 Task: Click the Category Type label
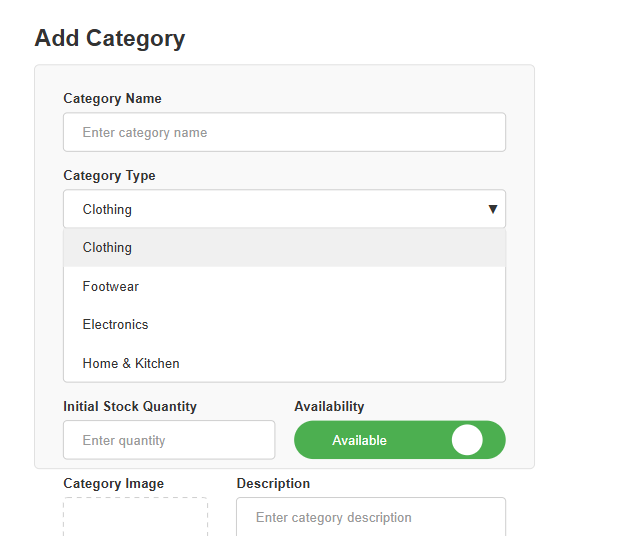(x=109, y=176)
